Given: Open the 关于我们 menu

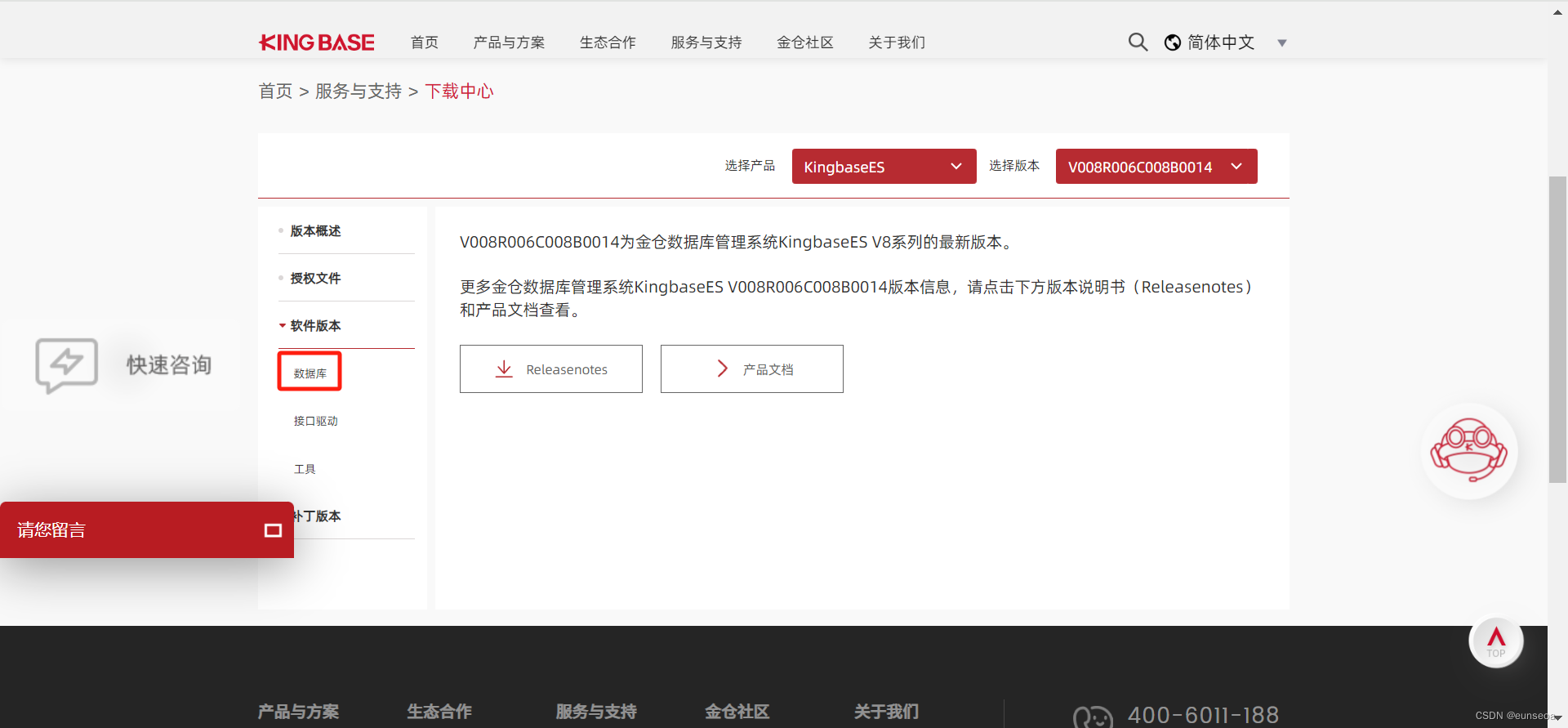Looking at the screenshot, I should click(x=897, y=42).
